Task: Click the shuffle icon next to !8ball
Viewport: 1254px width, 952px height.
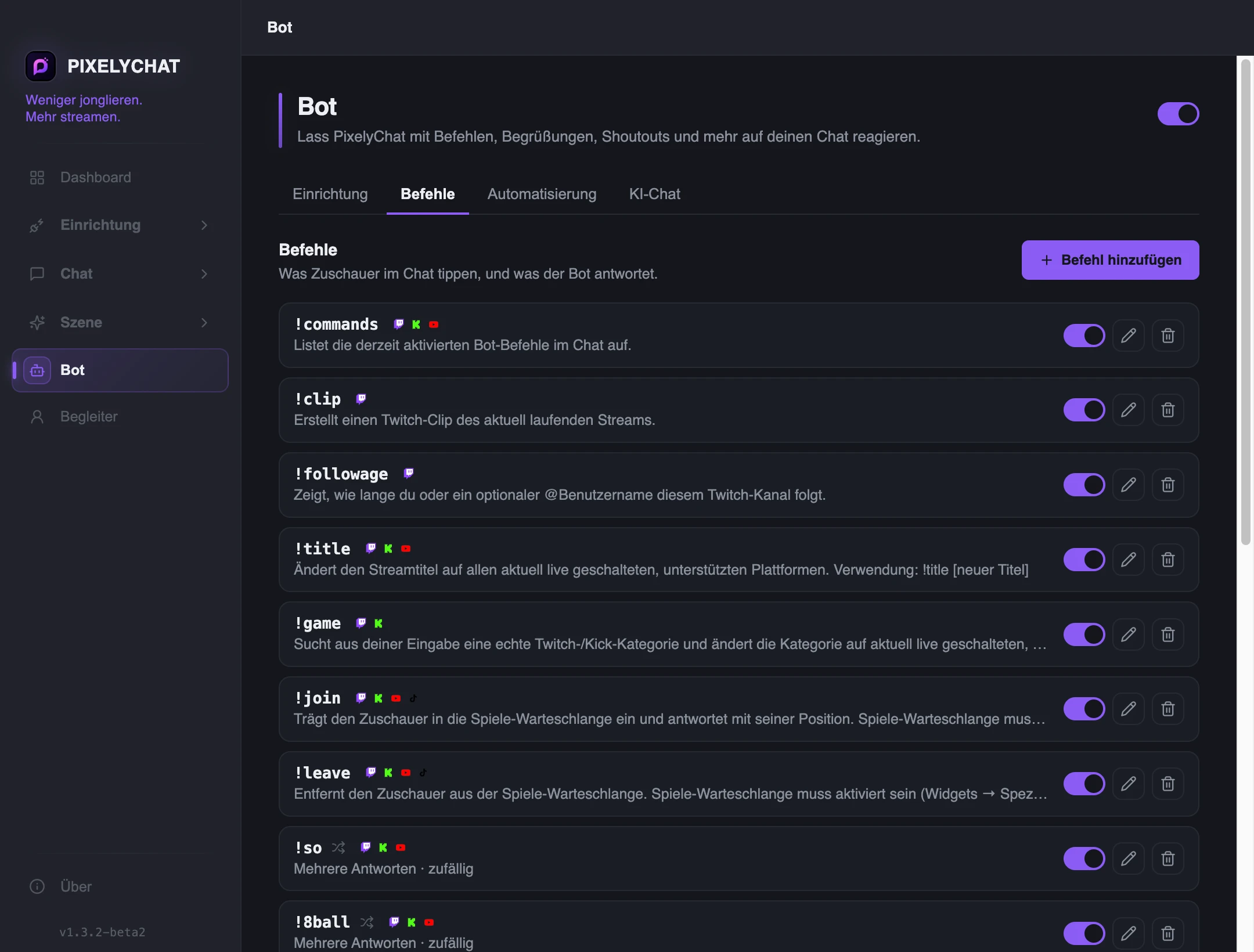Action: pos(367,922)
